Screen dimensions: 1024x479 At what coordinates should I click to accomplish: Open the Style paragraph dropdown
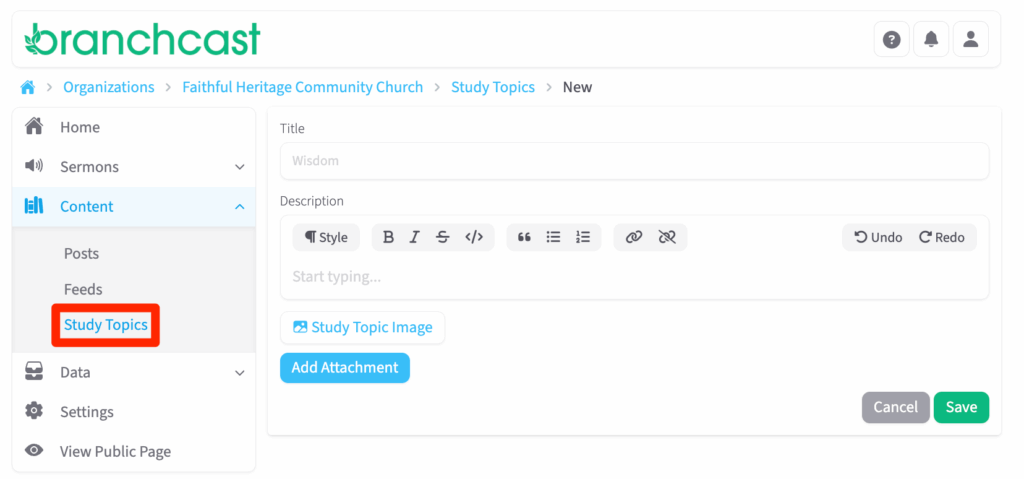tap(326, 237)
